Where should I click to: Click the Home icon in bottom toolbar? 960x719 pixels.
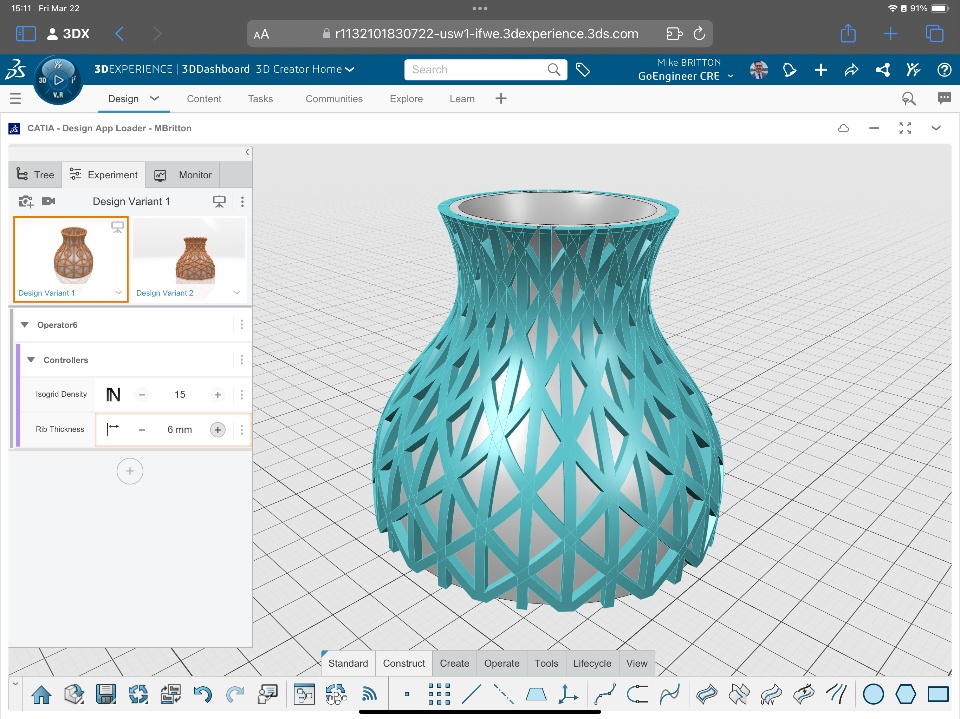pos(41,694)
